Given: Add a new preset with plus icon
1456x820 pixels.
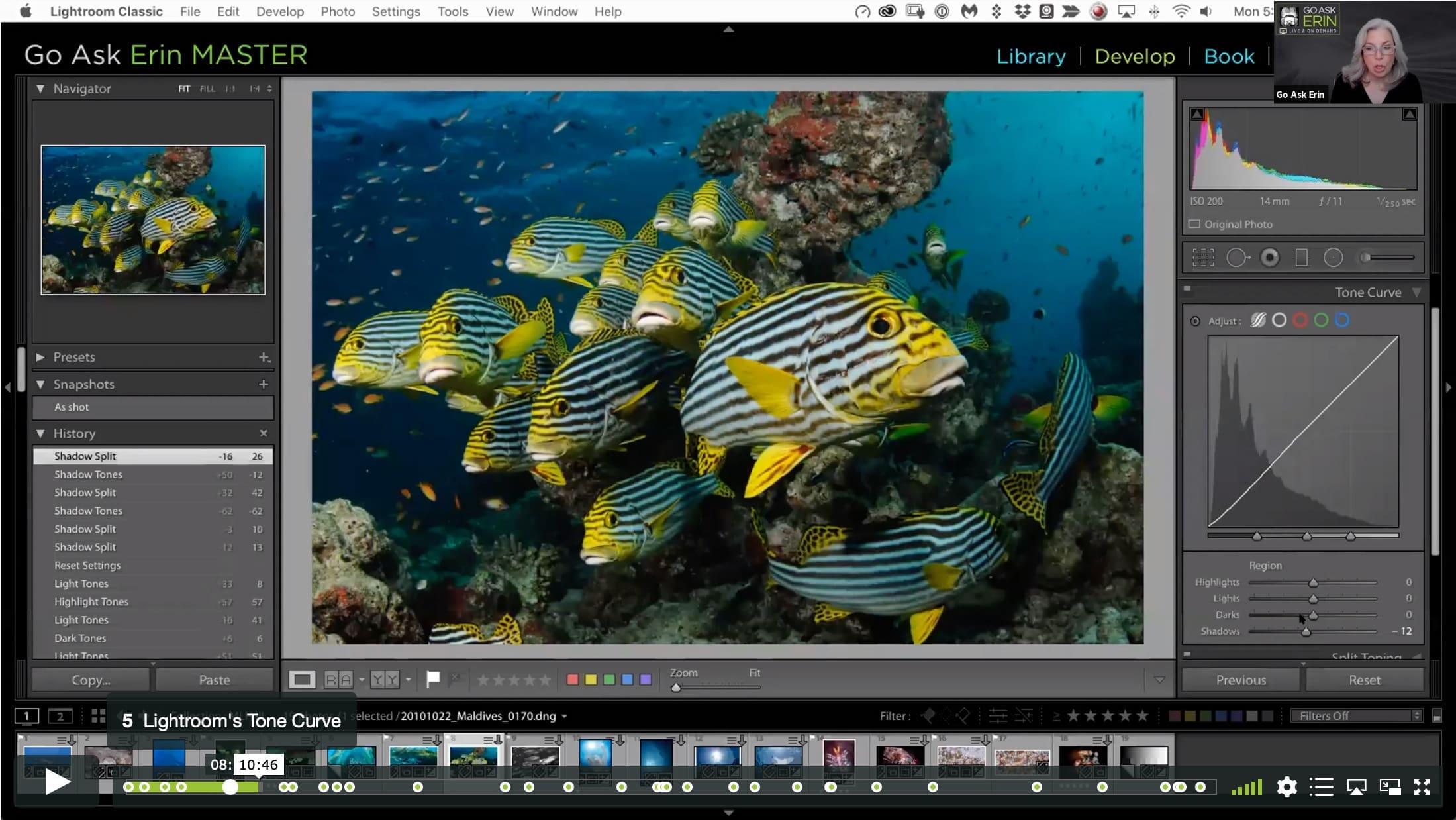Looking at the screenshot, I should (x=264, y=357).
